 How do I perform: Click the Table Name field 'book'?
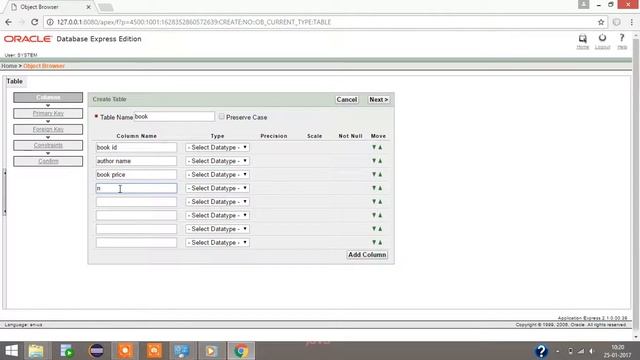tap(174, 117)
